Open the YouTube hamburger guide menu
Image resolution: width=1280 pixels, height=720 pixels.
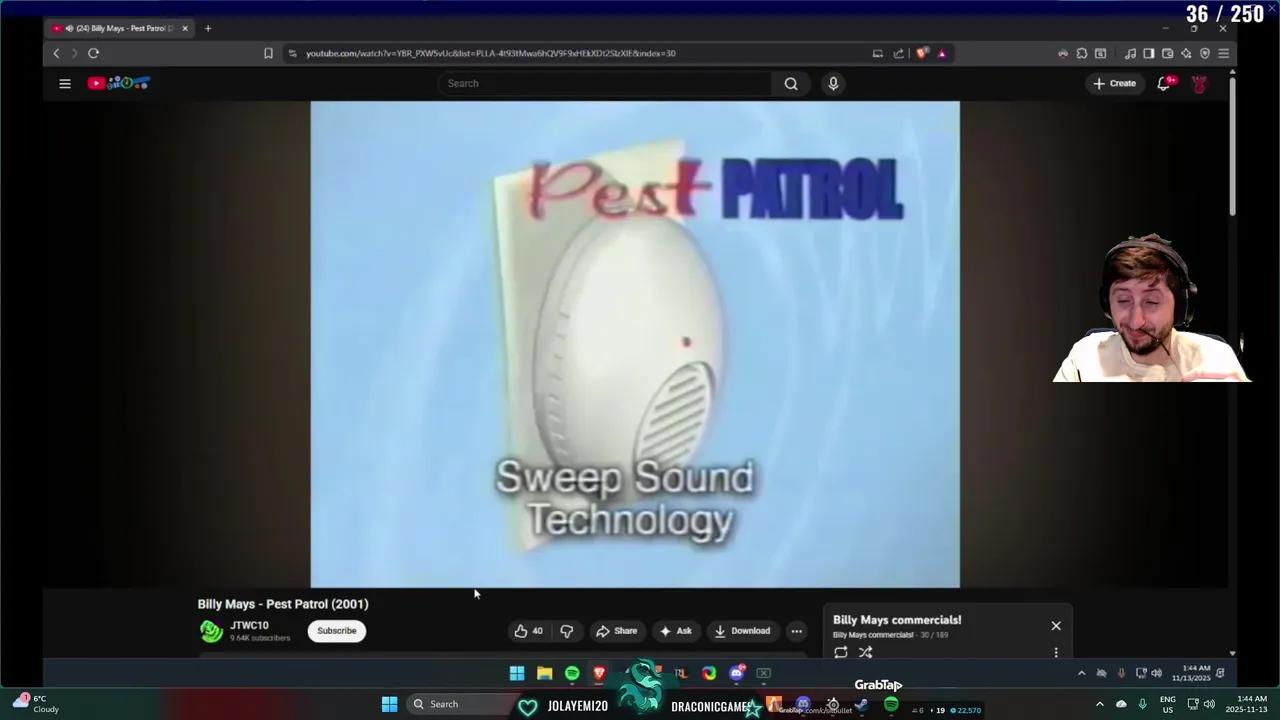pyautogui.click(x=65, y=84)
